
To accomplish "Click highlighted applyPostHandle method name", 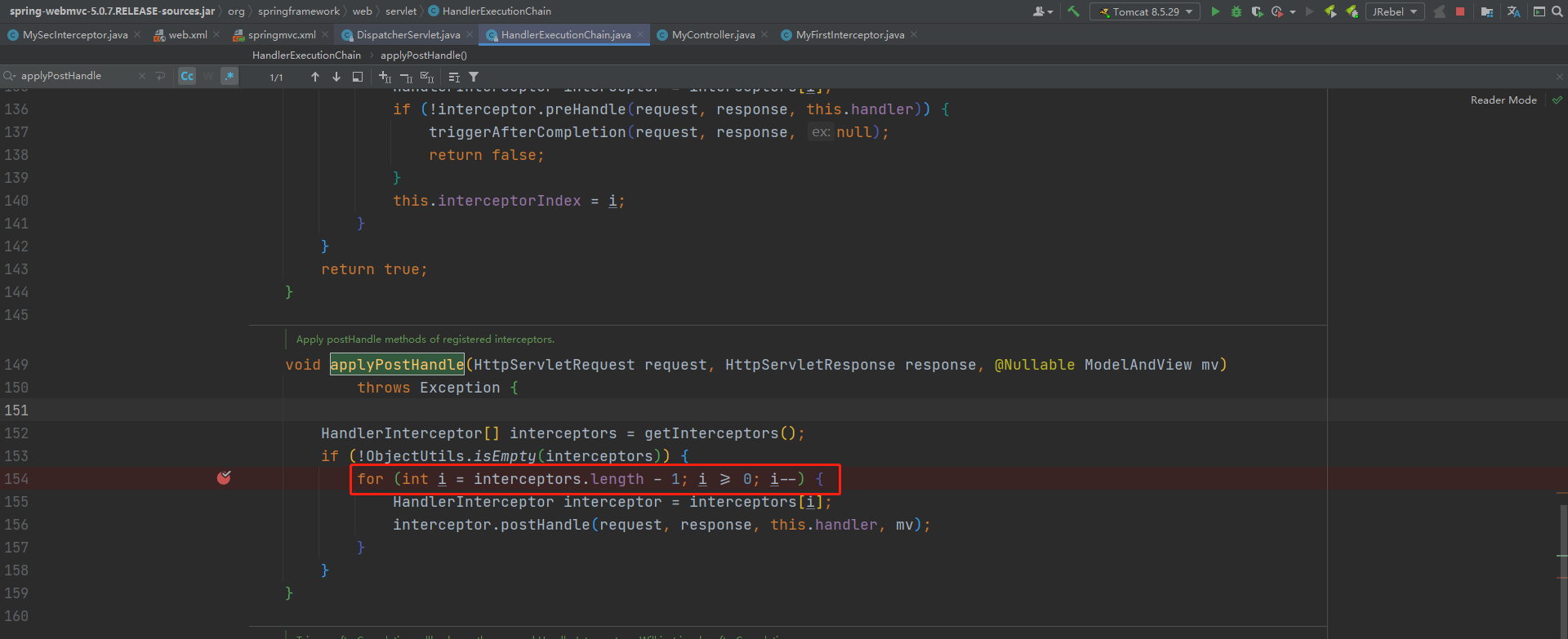I will [x=397, y=365].
